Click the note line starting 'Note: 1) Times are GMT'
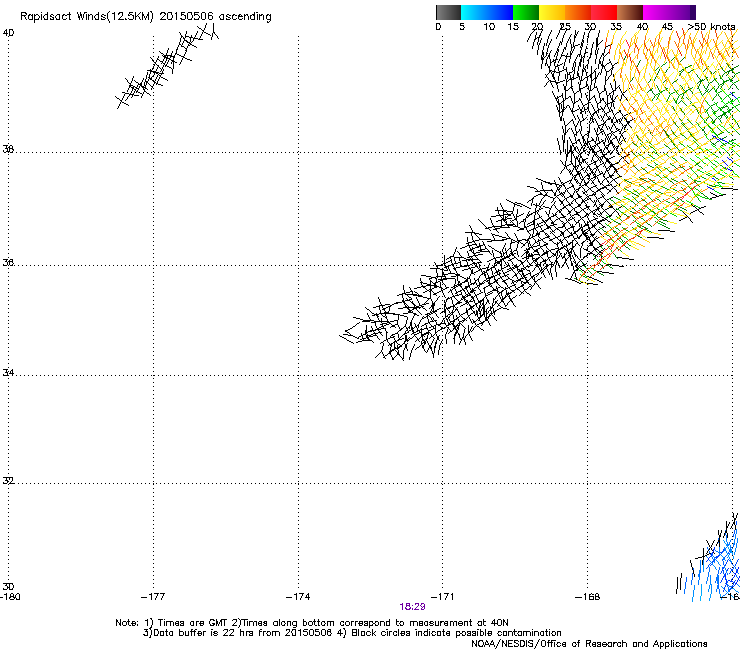This screenshot has height=650, width=740. tap(312, 623)
